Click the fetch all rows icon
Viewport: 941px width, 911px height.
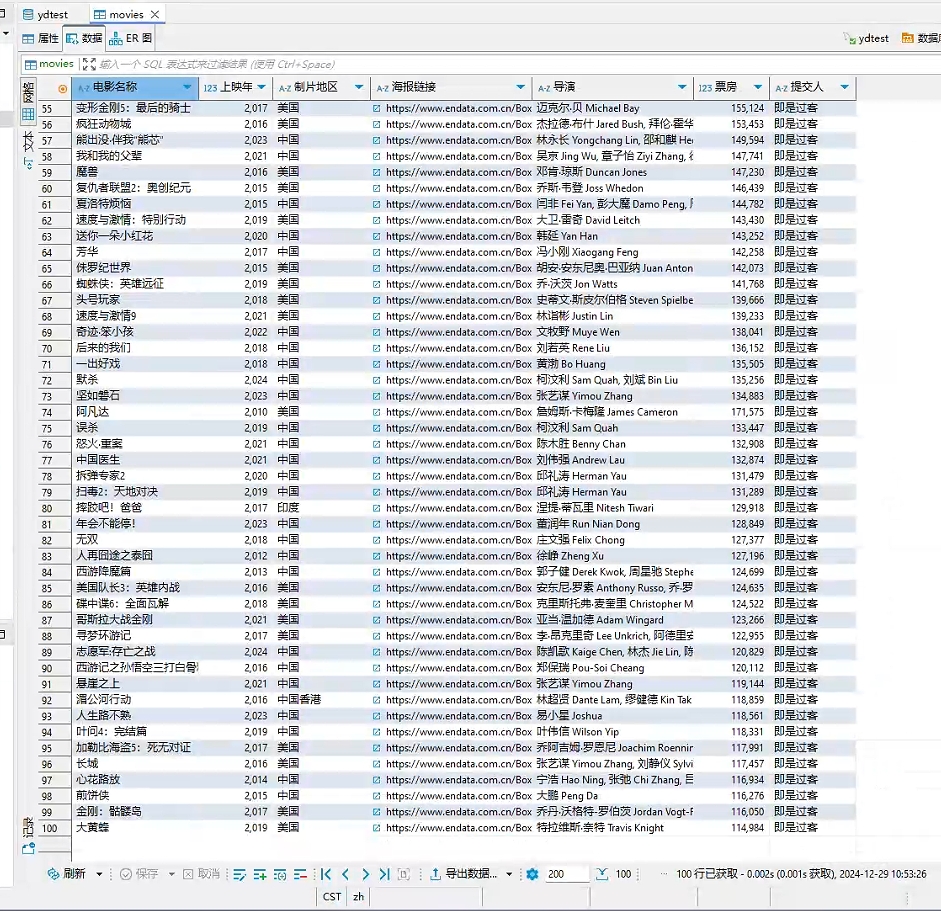point(404,874)
